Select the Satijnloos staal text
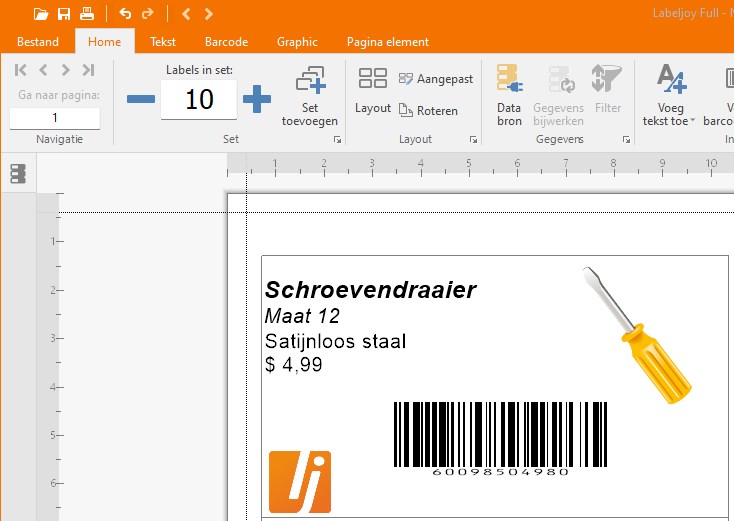 tap(335, 341)
